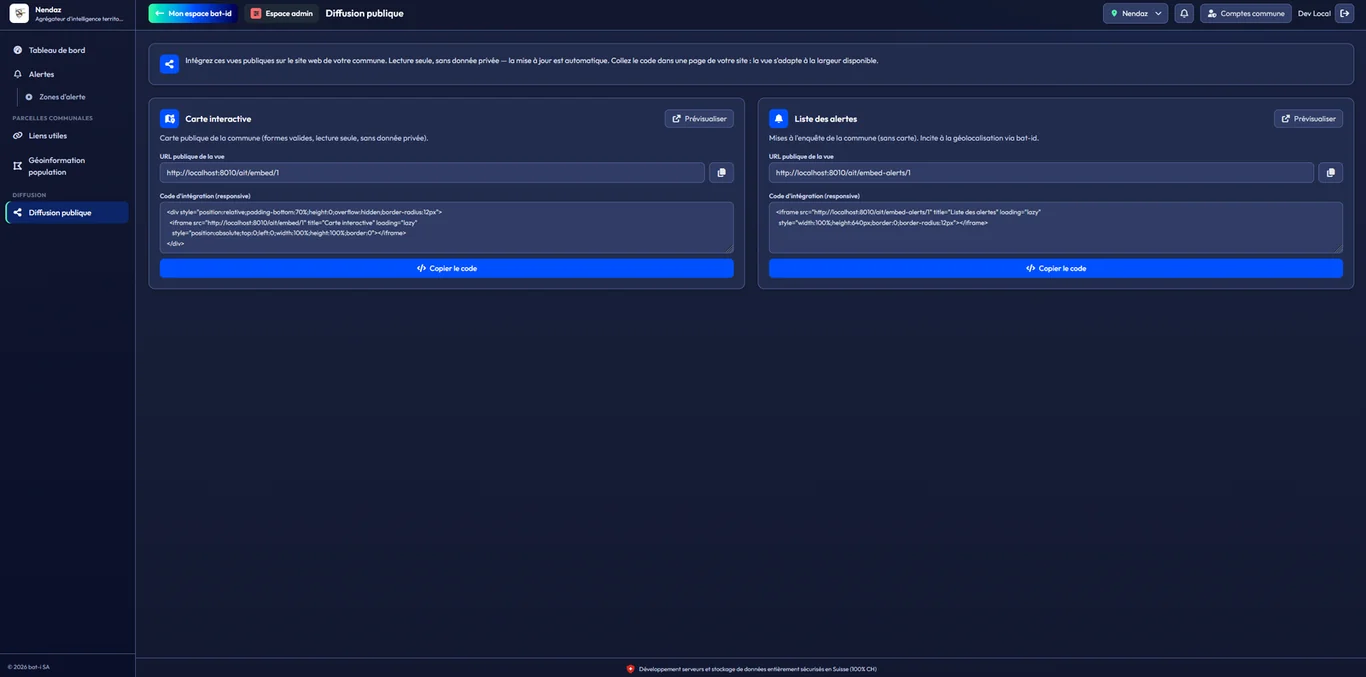Screen dimensions: 1366x677
Task: Copy the Liste des alertes embed code
Action: (1055, 268)
